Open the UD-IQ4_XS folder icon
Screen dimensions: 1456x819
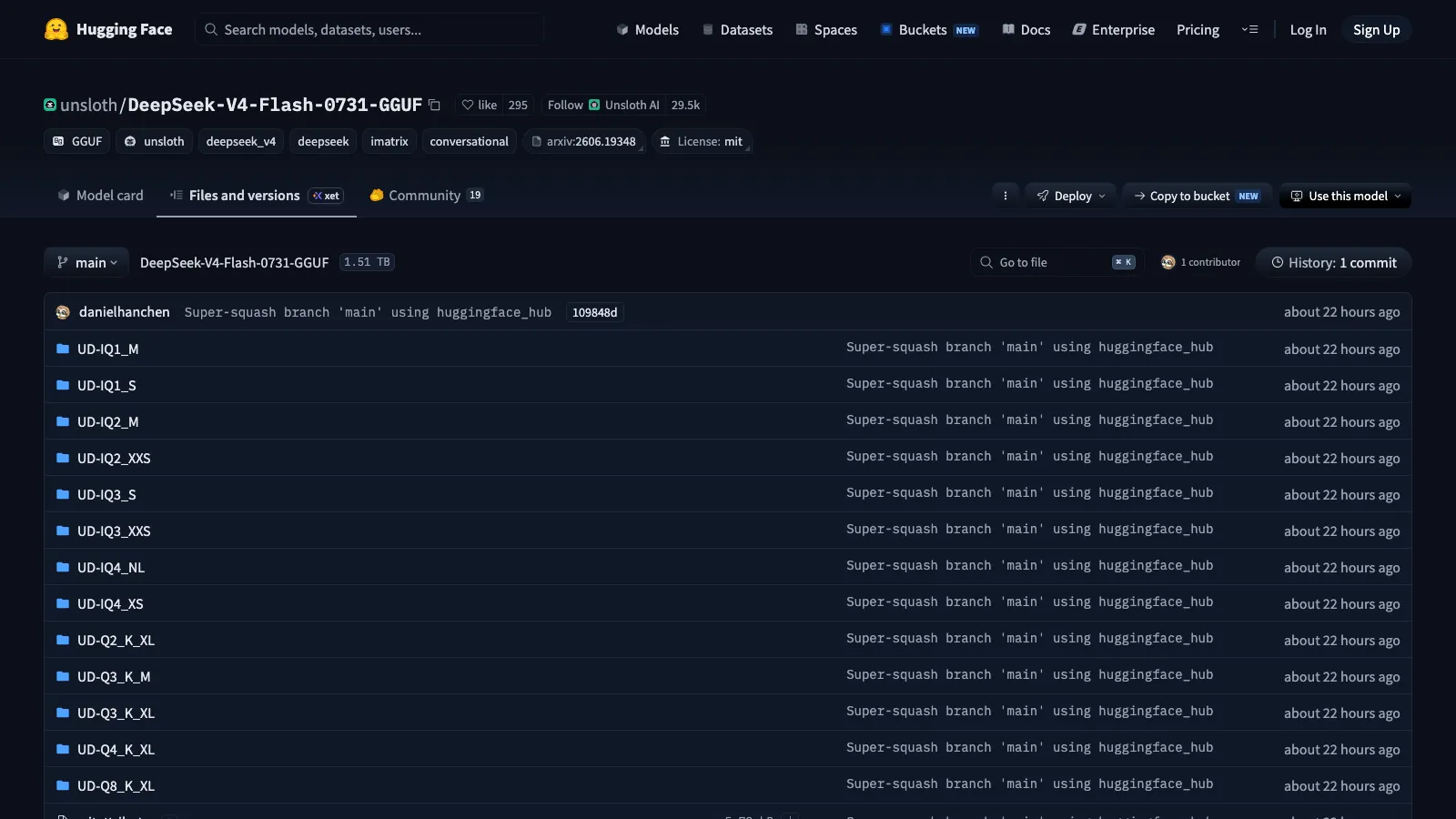tap(63, 603)
